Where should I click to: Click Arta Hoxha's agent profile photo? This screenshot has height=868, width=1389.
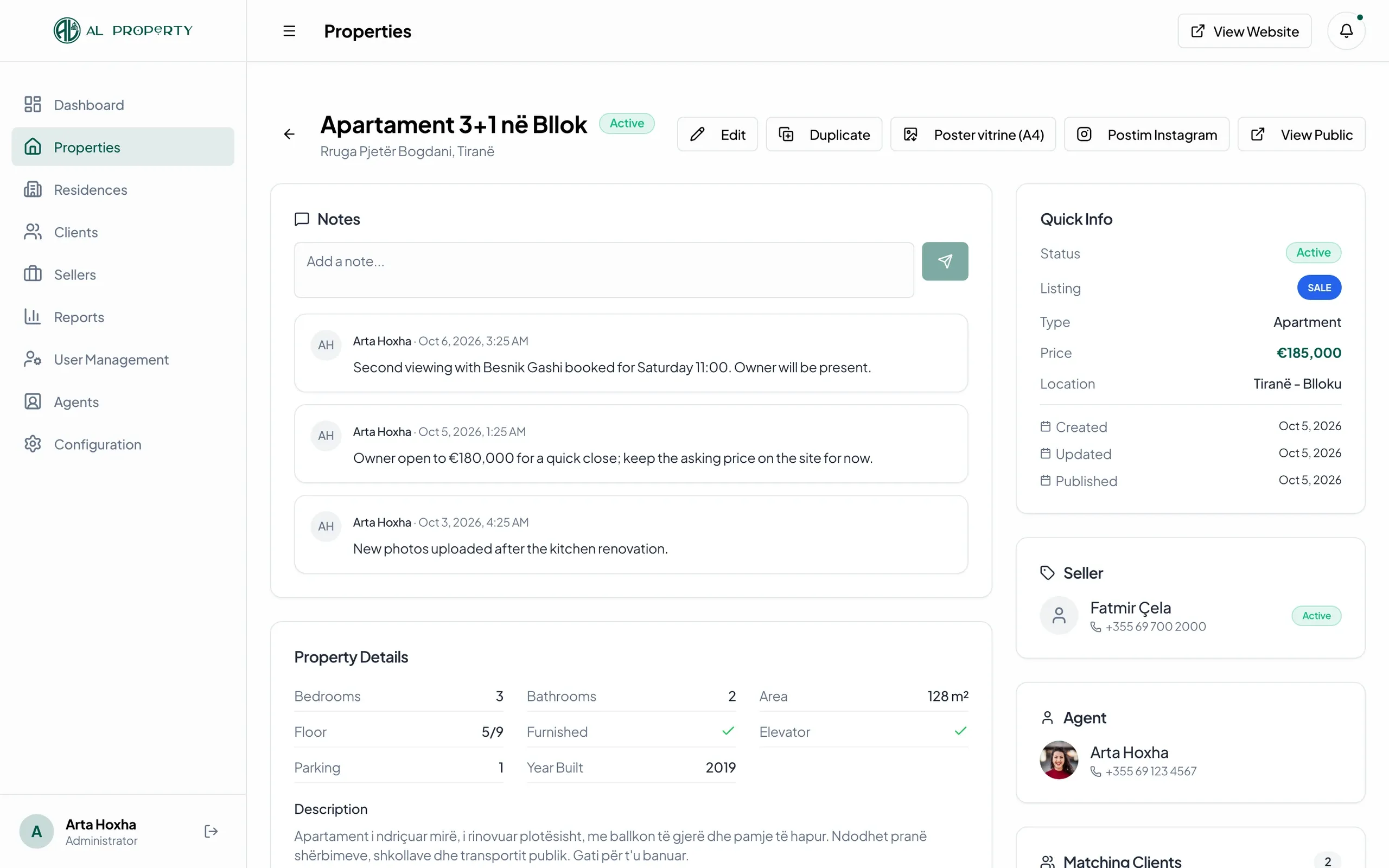click(x=1059, y=760)
